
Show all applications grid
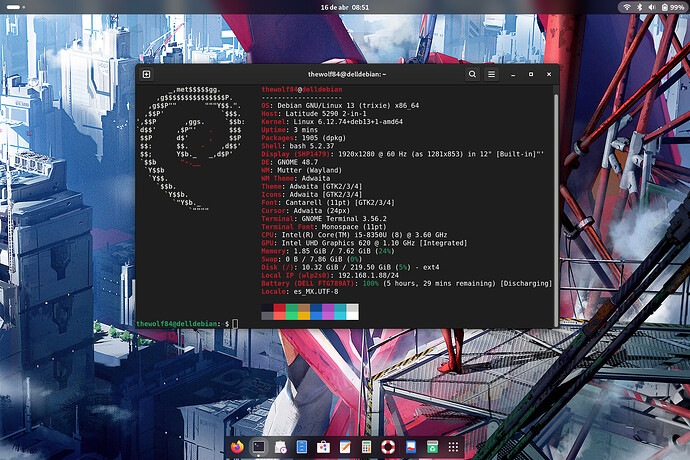point(453,447)
